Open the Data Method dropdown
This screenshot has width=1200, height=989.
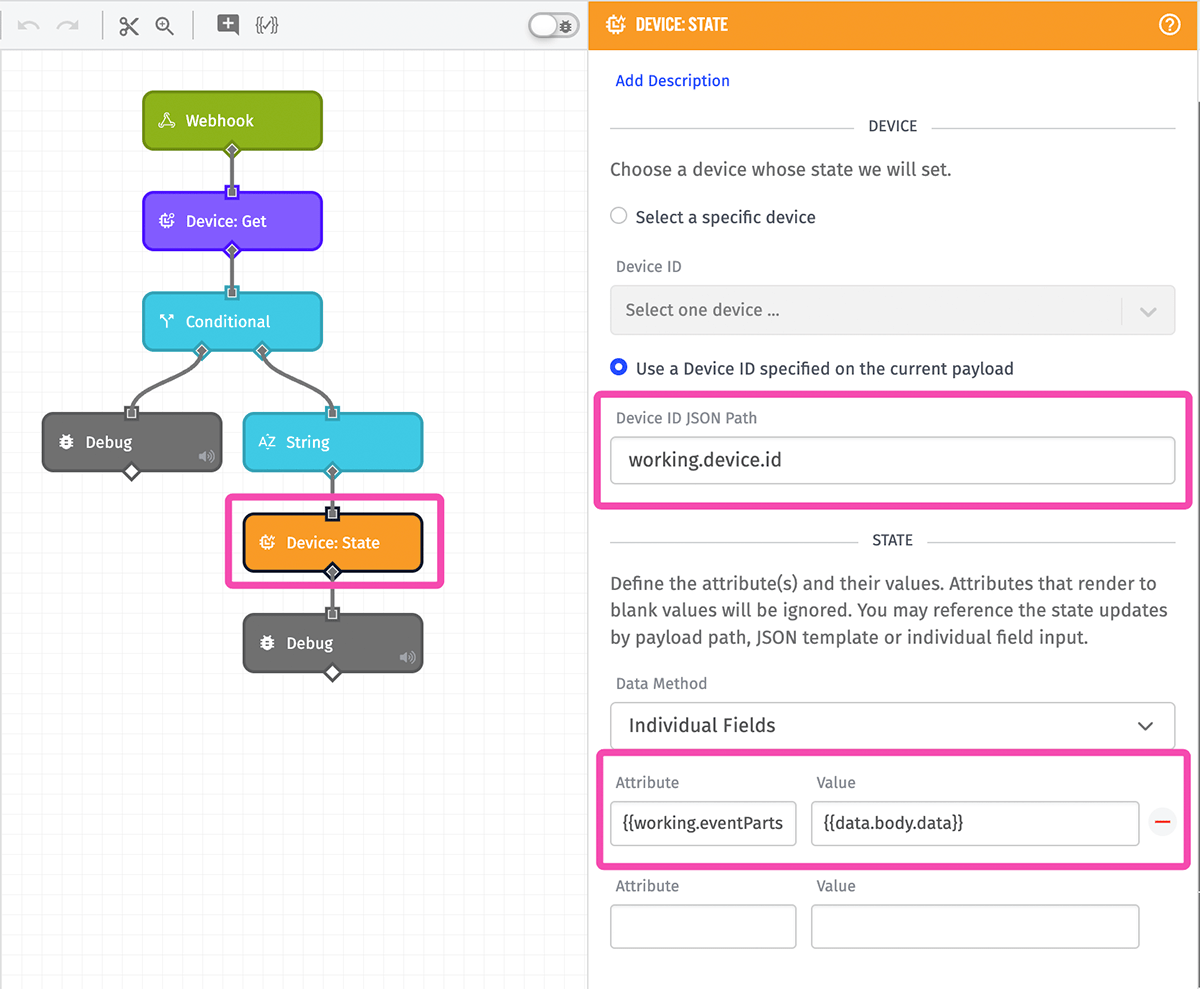tap(892, 725)
